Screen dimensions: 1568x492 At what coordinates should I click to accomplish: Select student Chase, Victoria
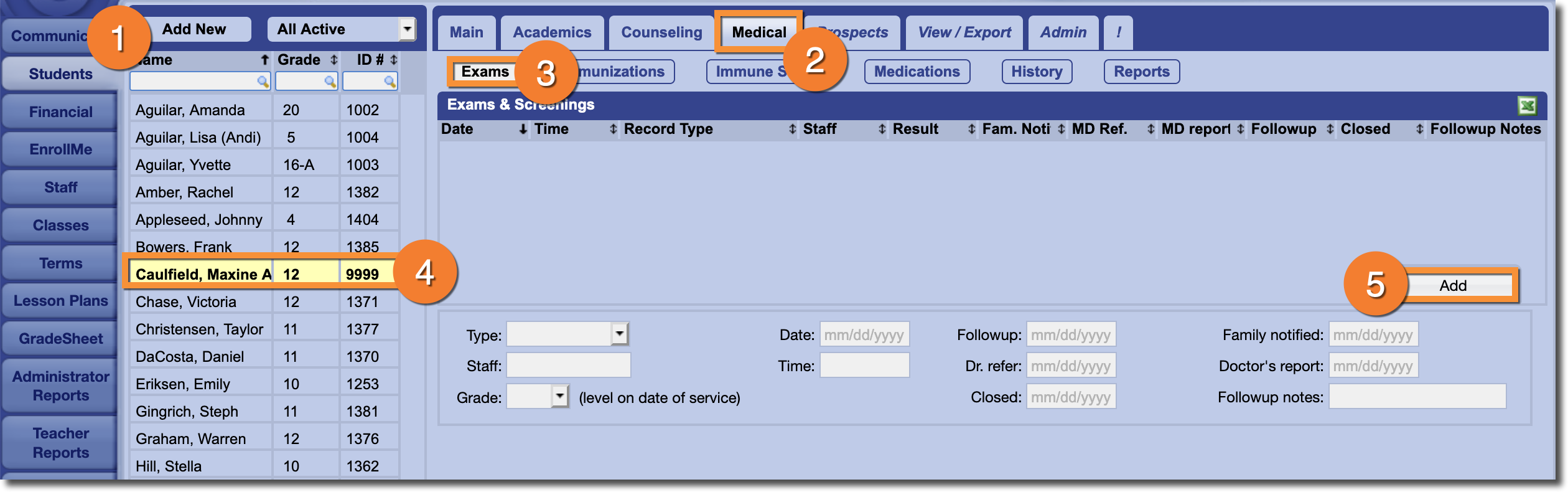tap(186, 302)
